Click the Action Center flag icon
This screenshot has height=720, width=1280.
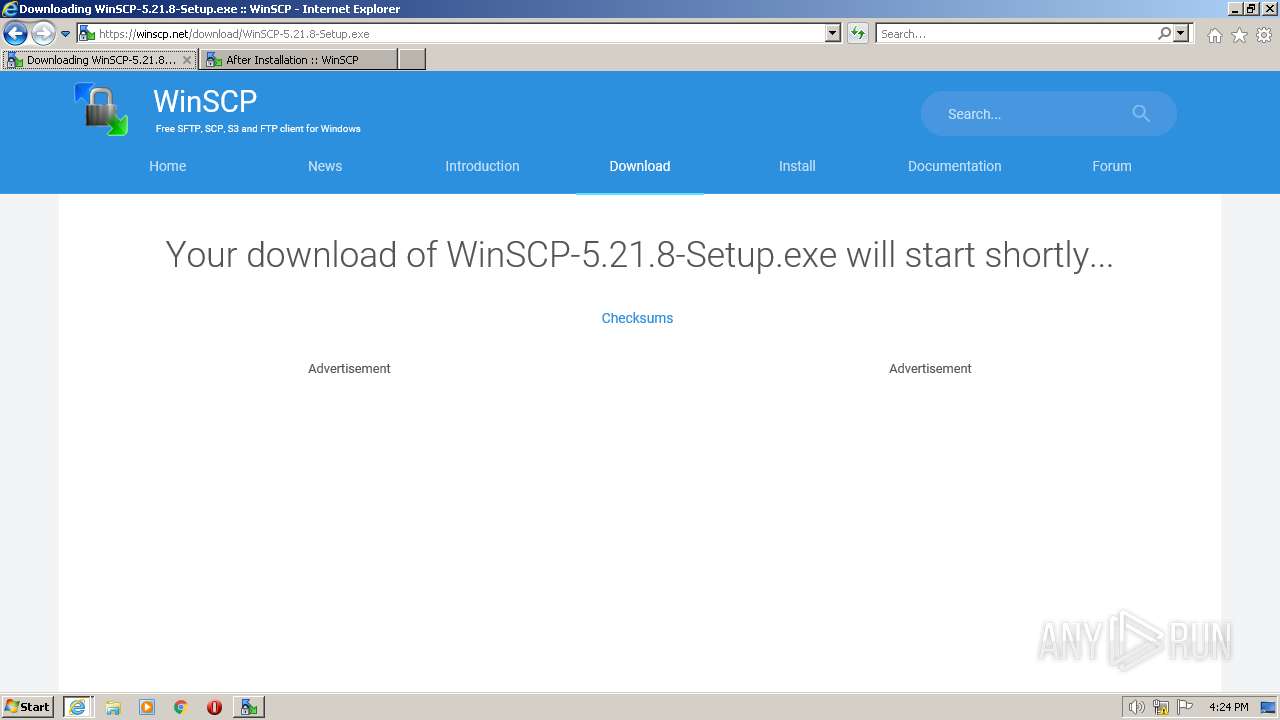[1185, 707]
